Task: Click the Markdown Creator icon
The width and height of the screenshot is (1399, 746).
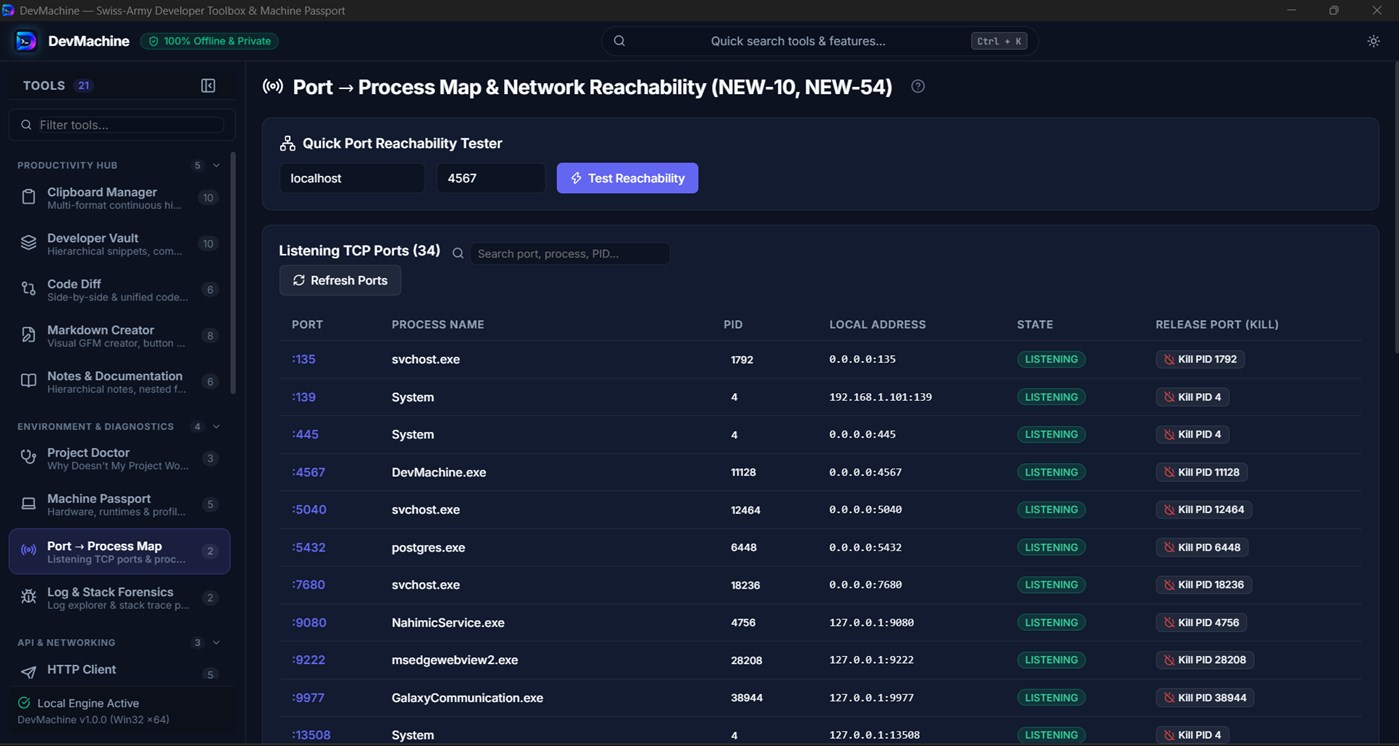Action: tap(29, 335)
